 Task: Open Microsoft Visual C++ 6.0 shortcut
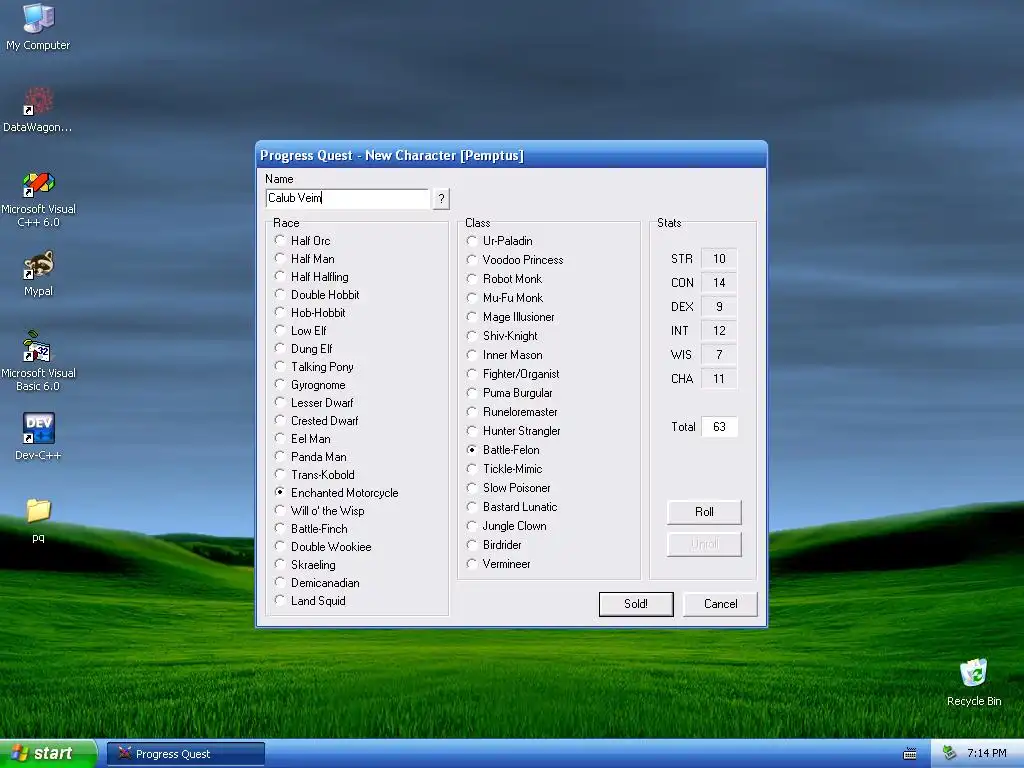[38, 199]
